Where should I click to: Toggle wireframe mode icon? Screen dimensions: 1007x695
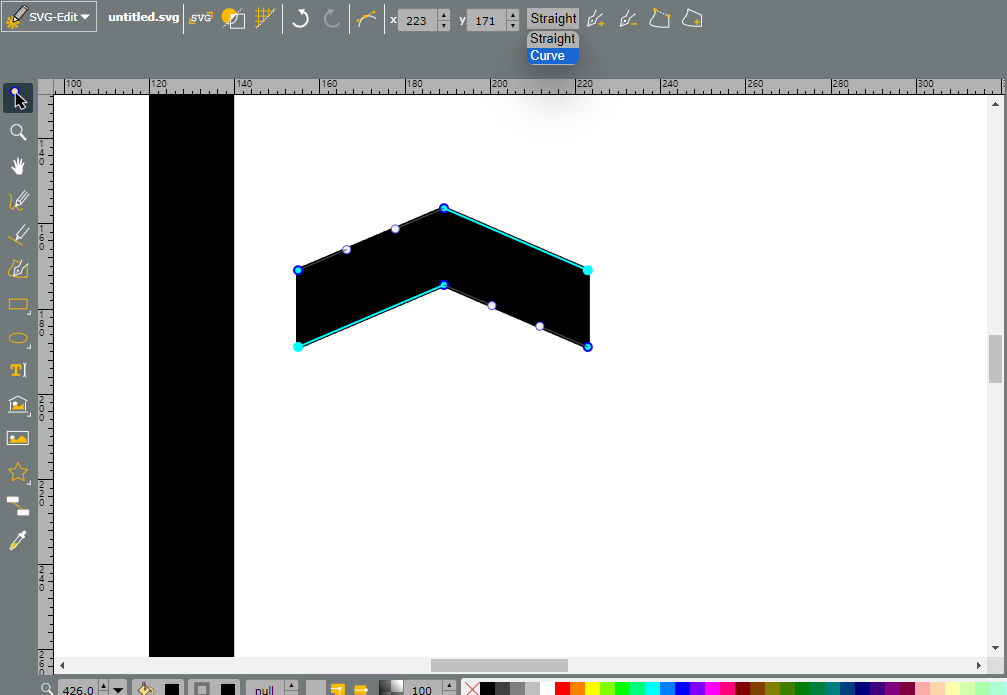click(232, 19)
